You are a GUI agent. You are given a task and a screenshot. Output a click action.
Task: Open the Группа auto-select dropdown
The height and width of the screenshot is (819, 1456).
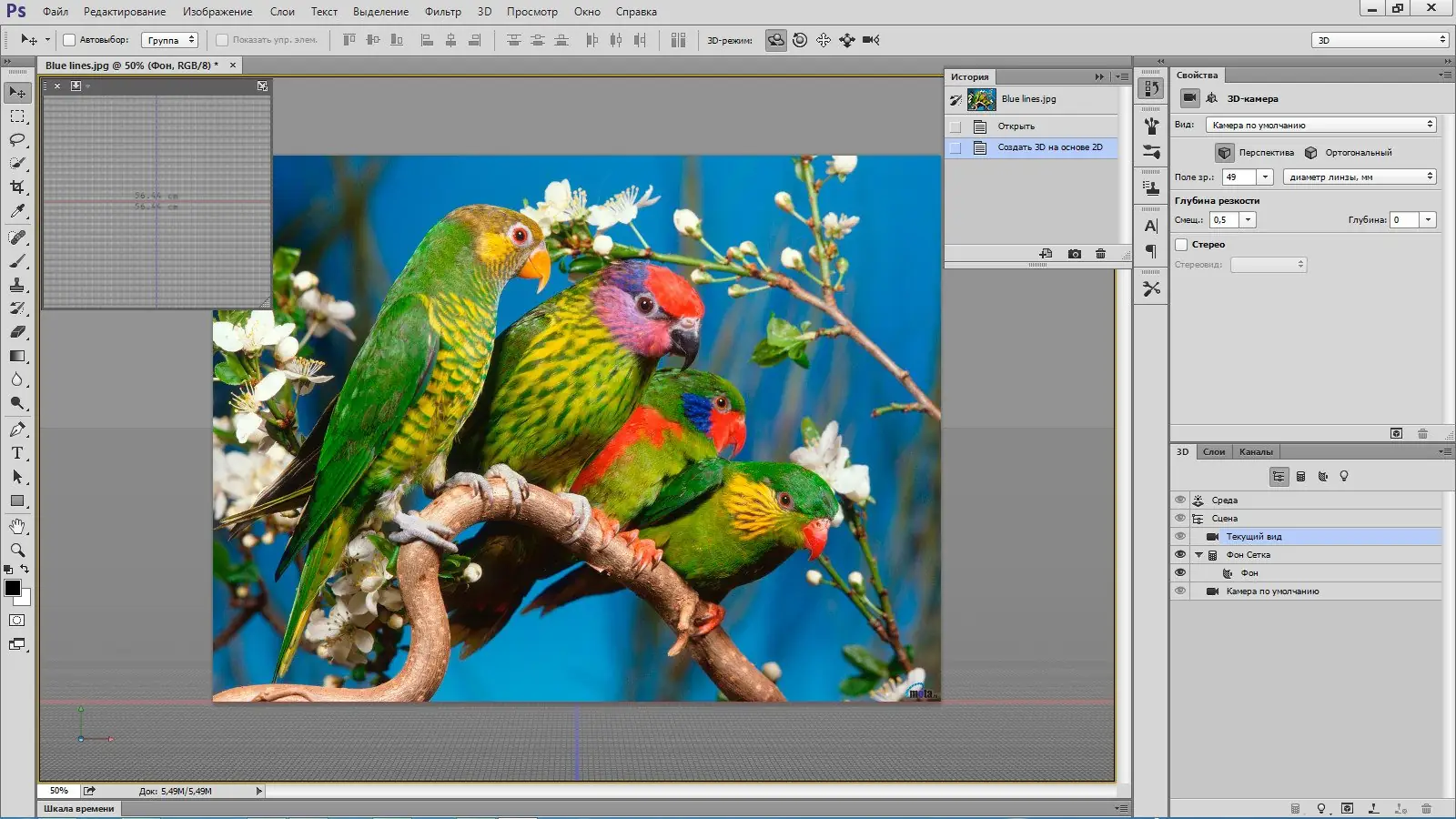170,40
